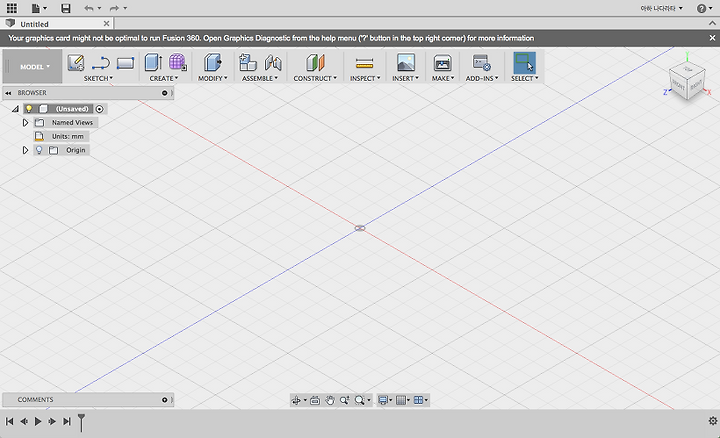Viewport: 720px width, 438px height.
Task: Toggle Comments panel pin dot
Action: (164, 400)
